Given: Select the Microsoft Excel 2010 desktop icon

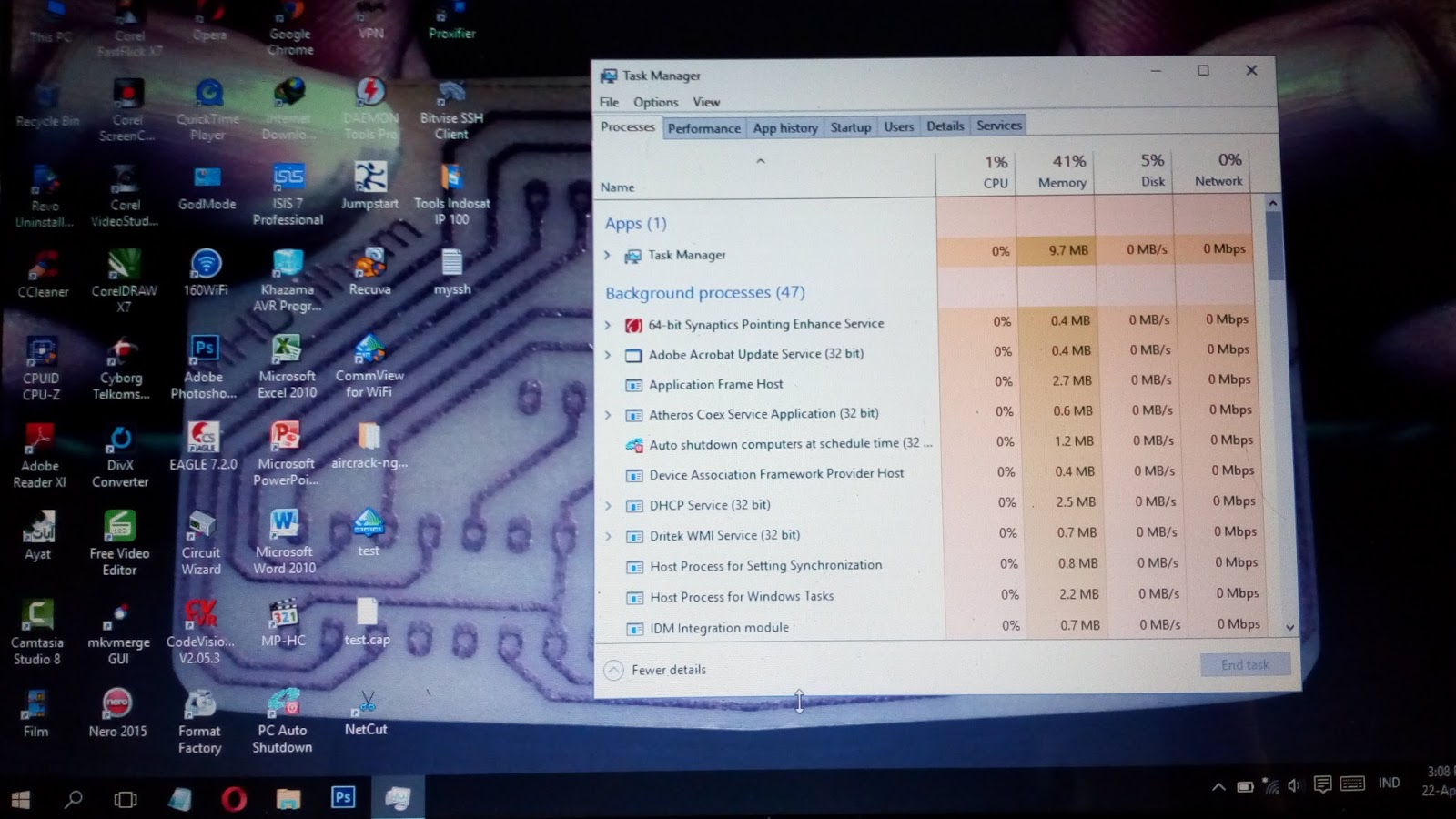Looking at the screenshot, I should point(287,367).
